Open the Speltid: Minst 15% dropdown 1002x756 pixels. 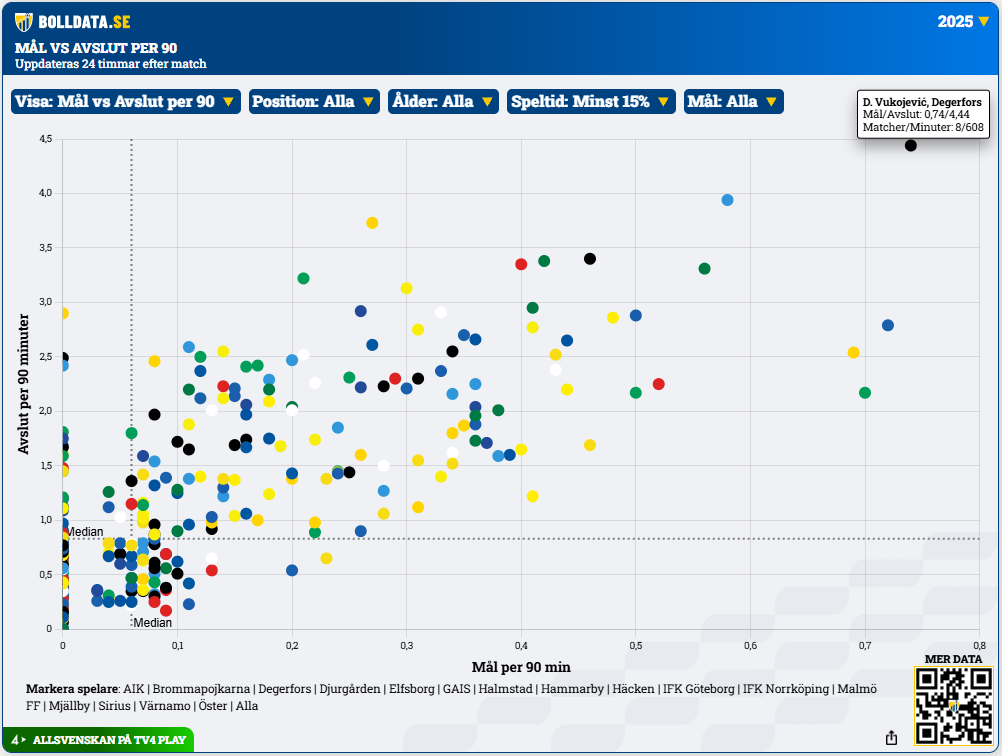[590, 101]
